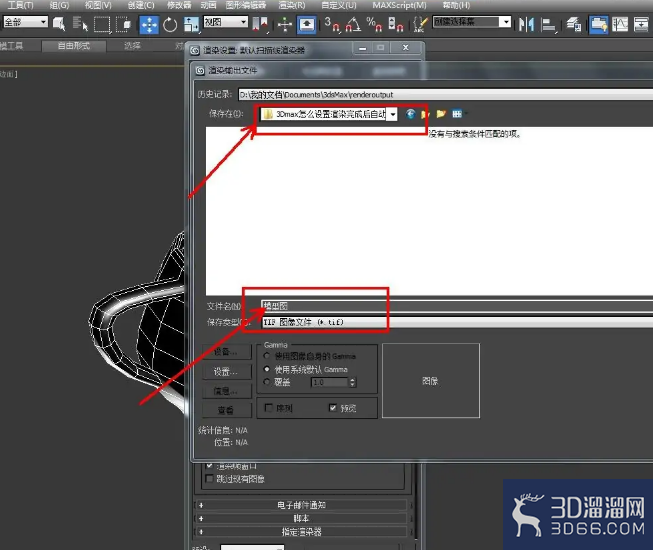Open the 保存类型 TIF file type dropdown

coord(457,322)
